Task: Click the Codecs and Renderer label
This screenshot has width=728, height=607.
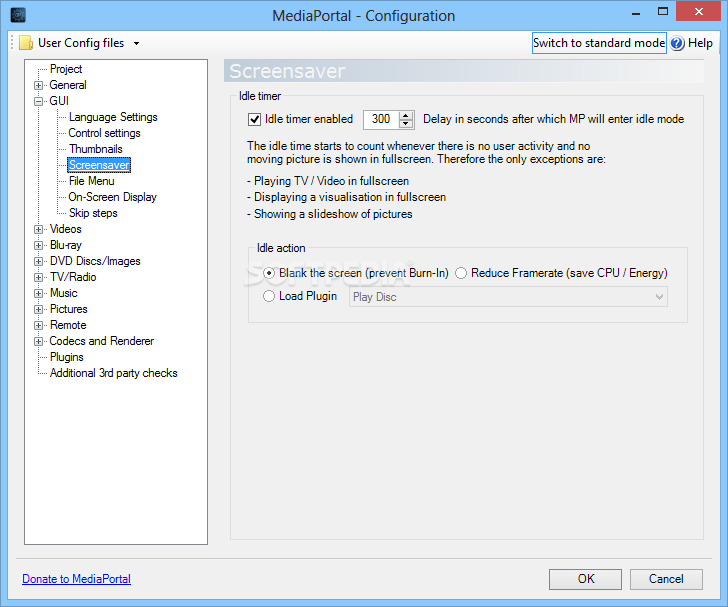Action: 102,341
